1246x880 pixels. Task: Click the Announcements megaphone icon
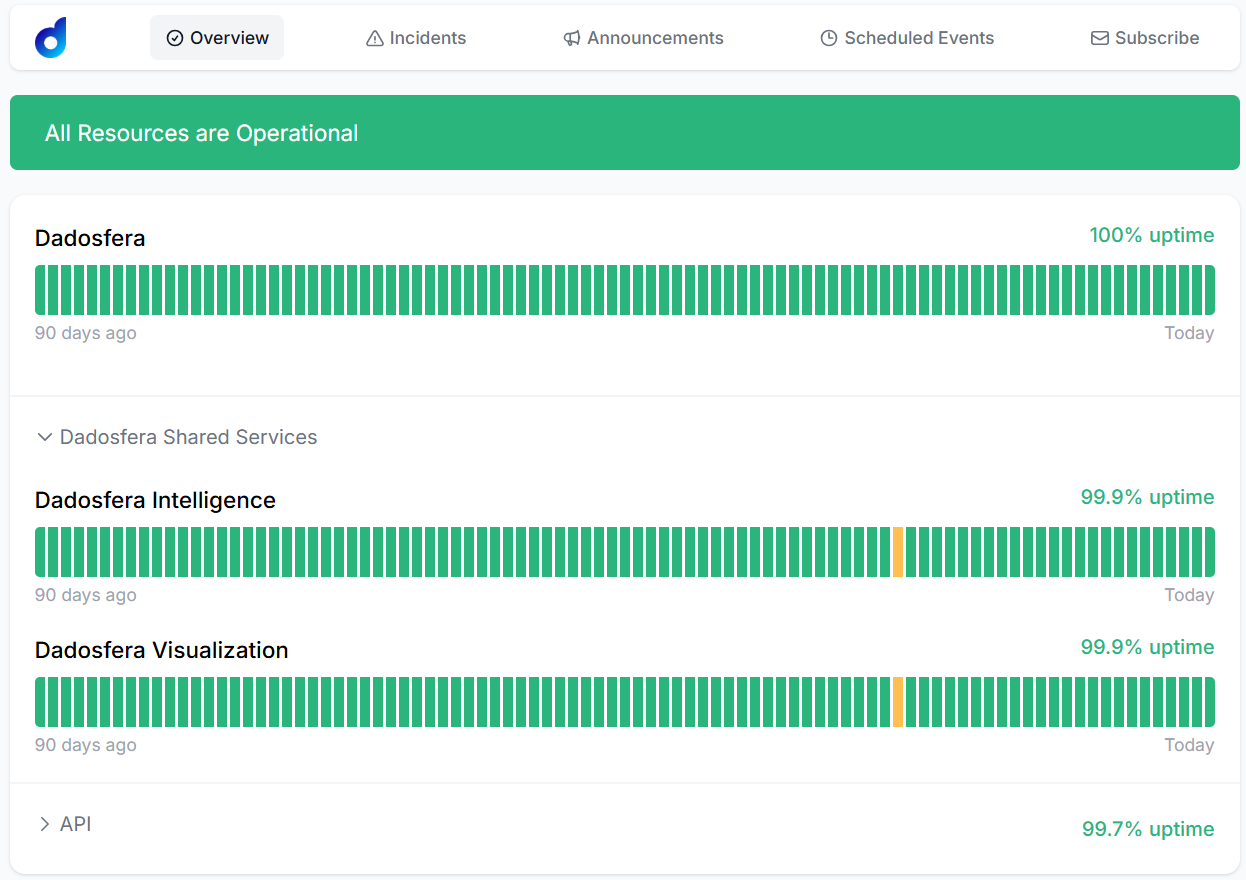pos(572,38)
